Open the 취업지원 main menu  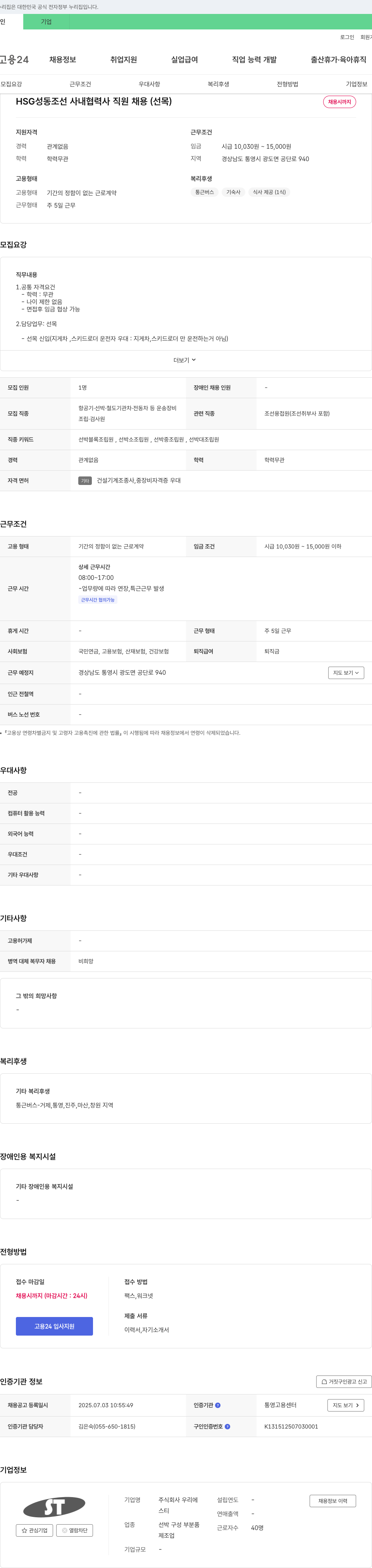click(124, 60)
